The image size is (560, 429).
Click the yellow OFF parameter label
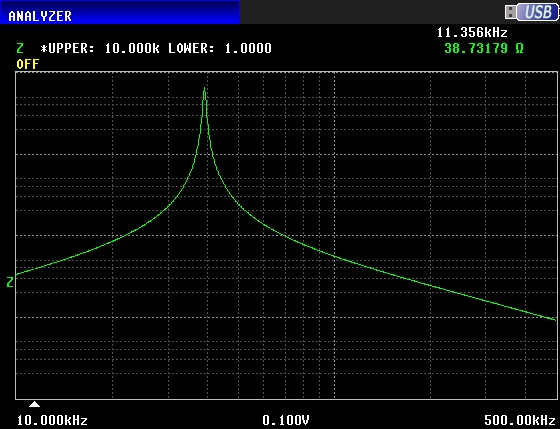pyautogui.click(x=28, y=64)
